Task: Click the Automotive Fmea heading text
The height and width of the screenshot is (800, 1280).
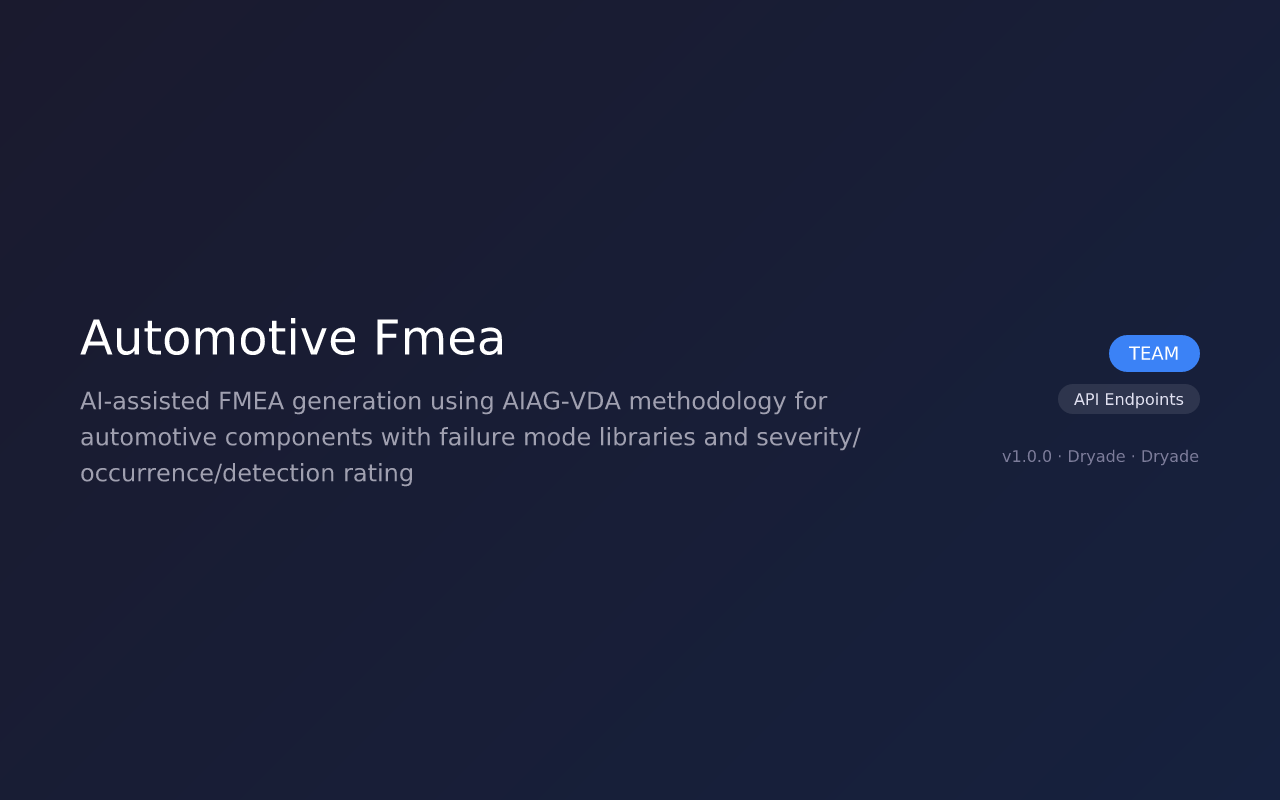Action: coord(292,340)
